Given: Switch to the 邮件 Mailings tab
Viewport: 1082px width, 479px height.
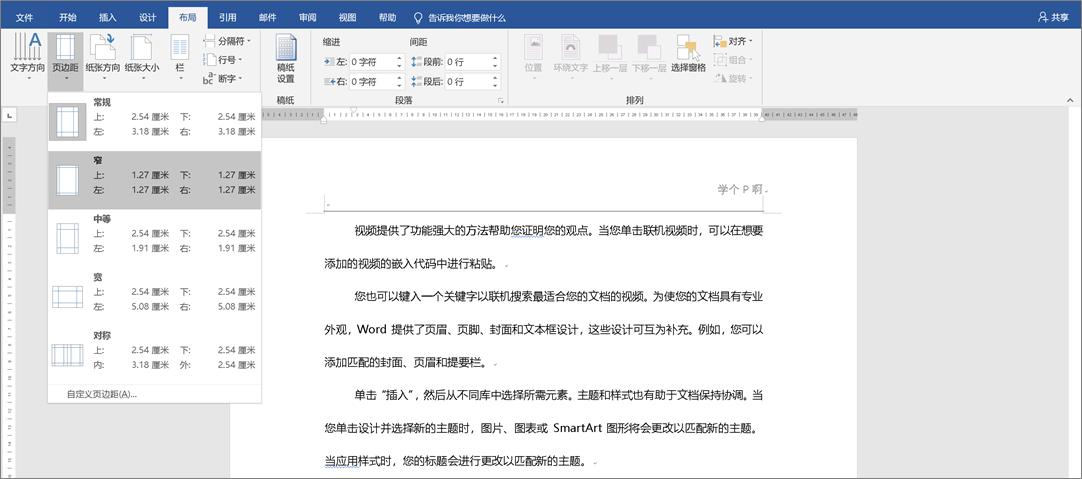Looking at the screenshot, I should click(x=268, y=17).
